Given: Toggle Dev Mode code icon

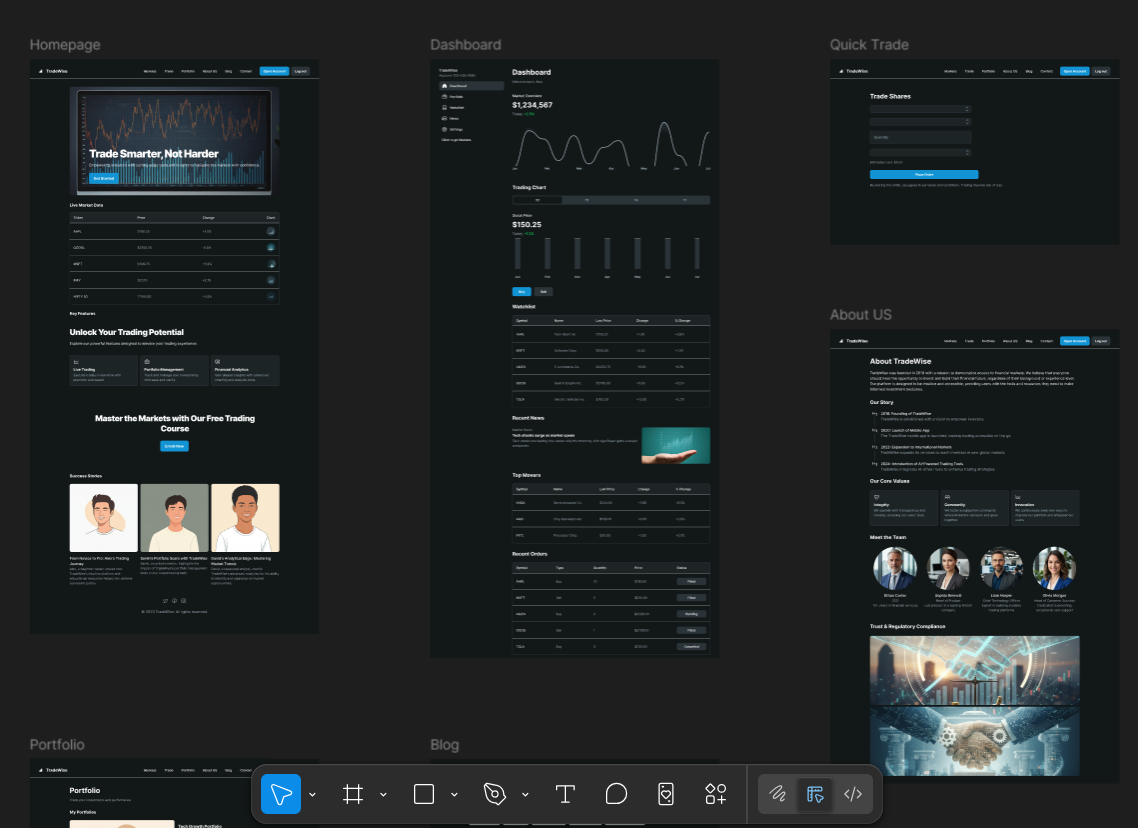Looking at the screenshot, I should point(853,794).
